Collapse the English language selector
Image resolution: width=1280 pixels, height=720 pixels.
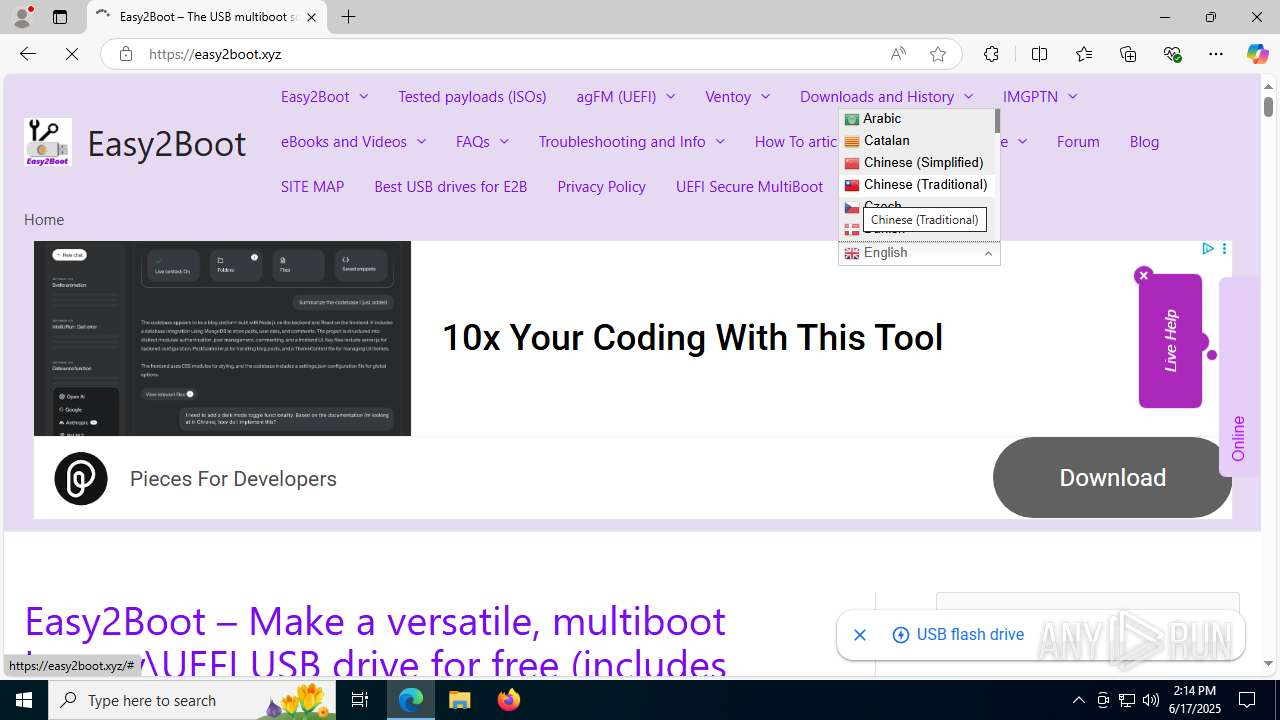tap(919, 253)
